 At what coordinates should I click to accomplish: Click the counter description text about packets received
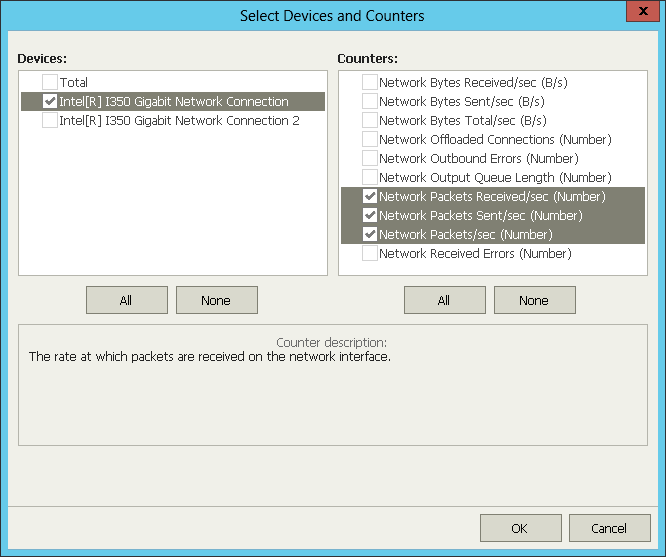pos(210,356)
